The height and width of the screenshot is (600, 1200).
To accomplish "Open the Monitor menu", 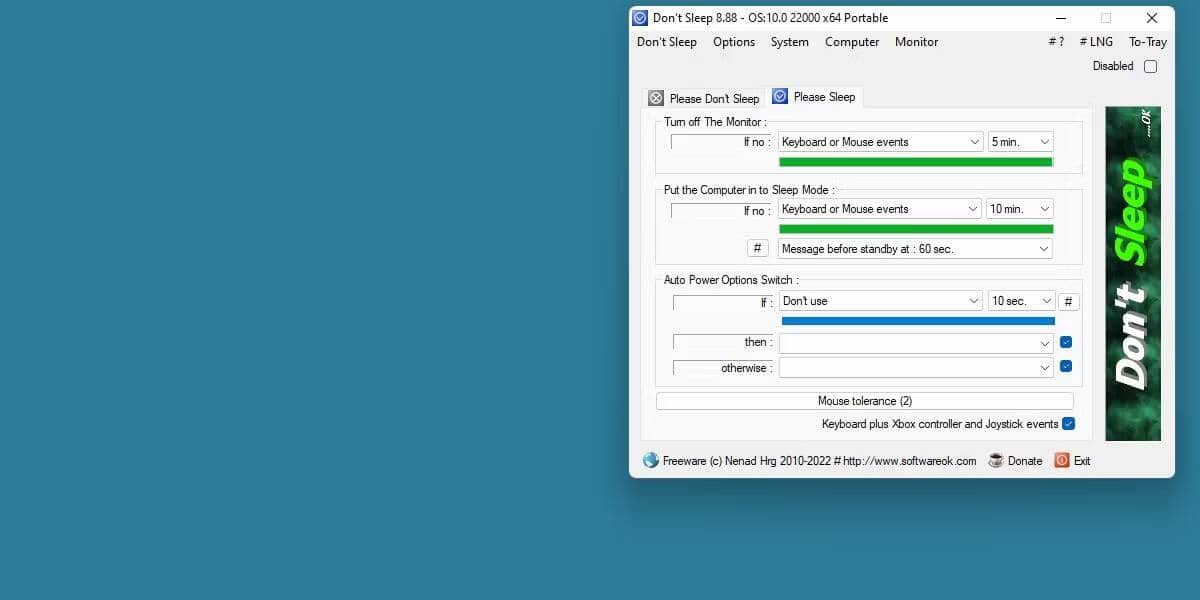I will (916, 42).
